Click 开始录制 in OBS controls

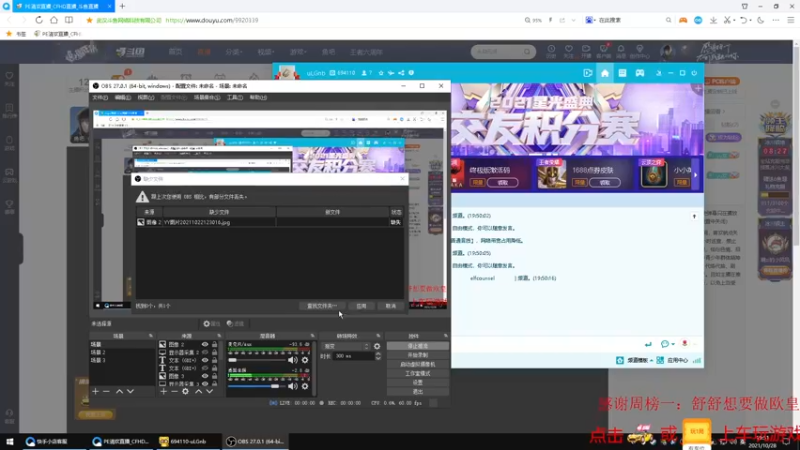(x=418, y=355)
